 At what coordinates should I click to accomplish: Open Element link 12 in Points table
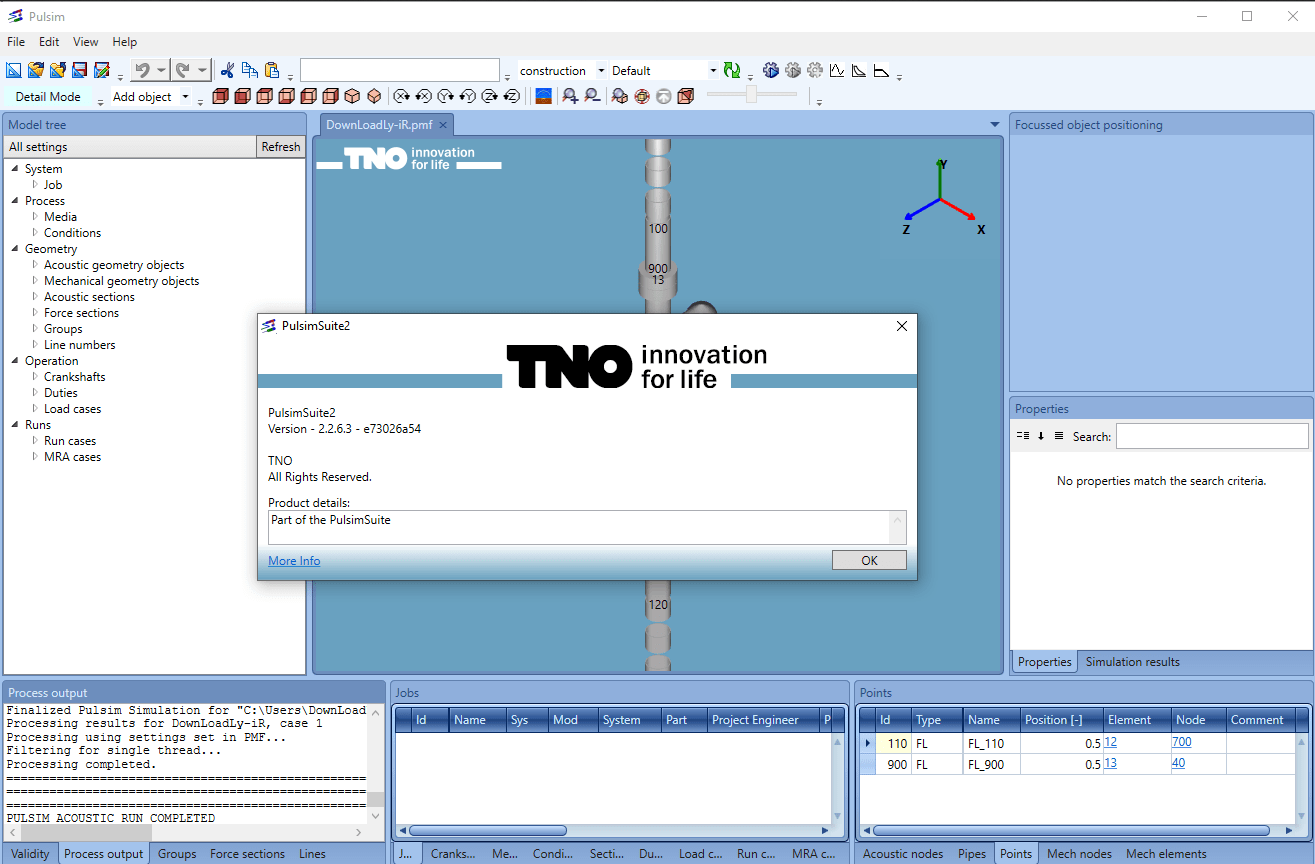pos(1111,743)
